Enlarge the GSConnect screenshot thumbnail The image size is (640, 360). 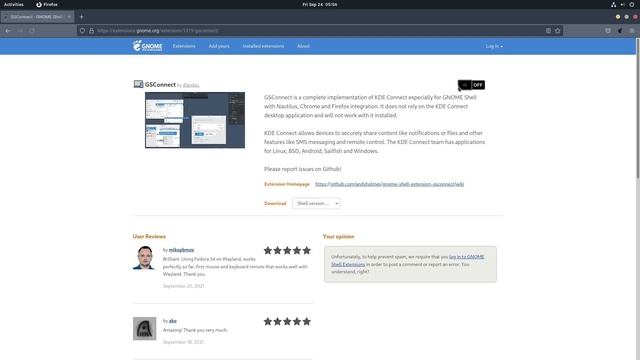point(195,120)
